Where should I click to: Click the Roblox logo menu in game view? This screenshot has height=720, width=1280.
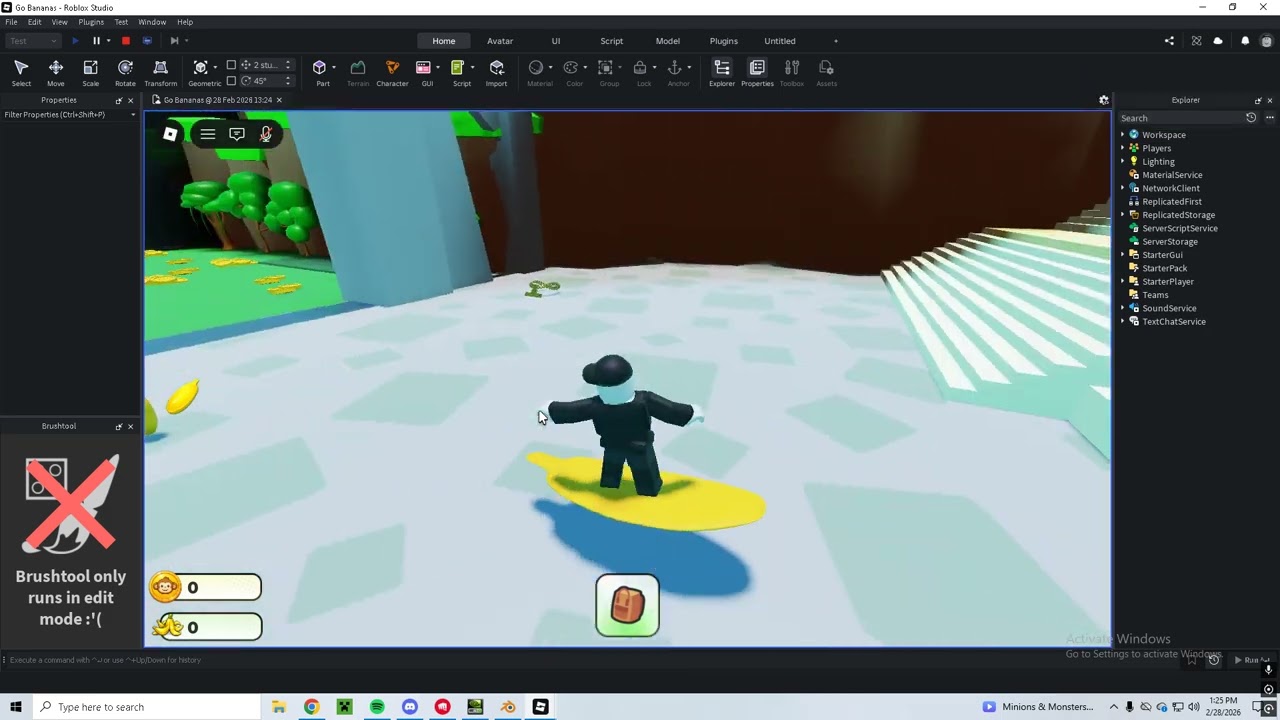point(170,134)
